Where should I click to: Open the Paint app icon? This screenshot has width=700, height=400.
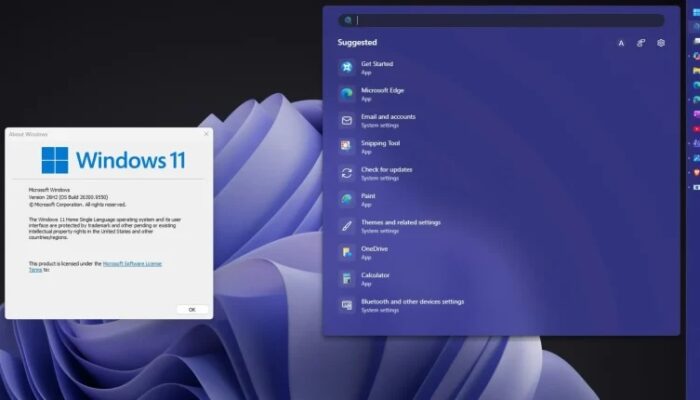[346, 199]
